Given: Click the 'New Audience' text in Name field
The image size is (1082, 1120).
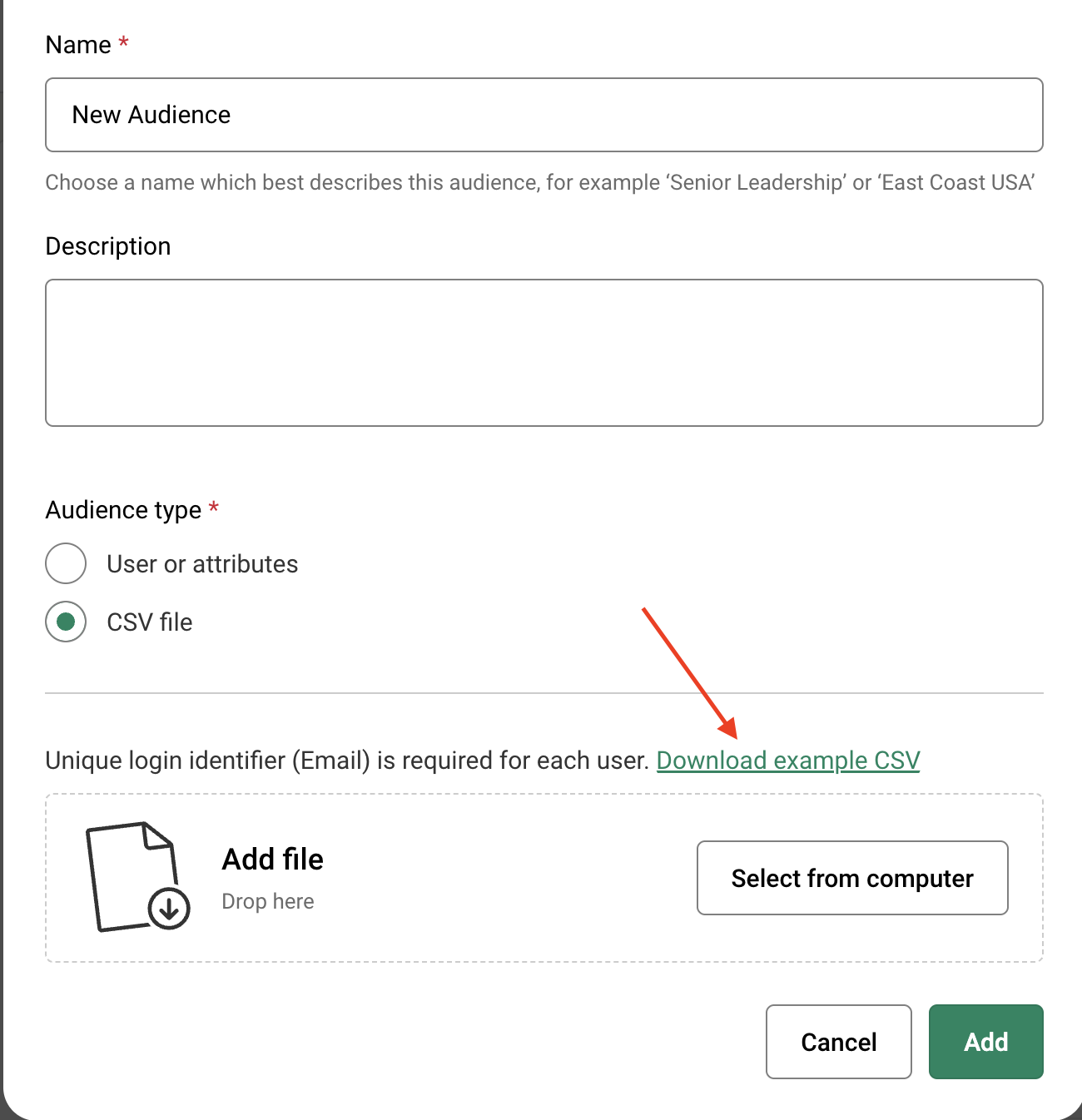Looking at the screenshot, I should pos(151,115).
